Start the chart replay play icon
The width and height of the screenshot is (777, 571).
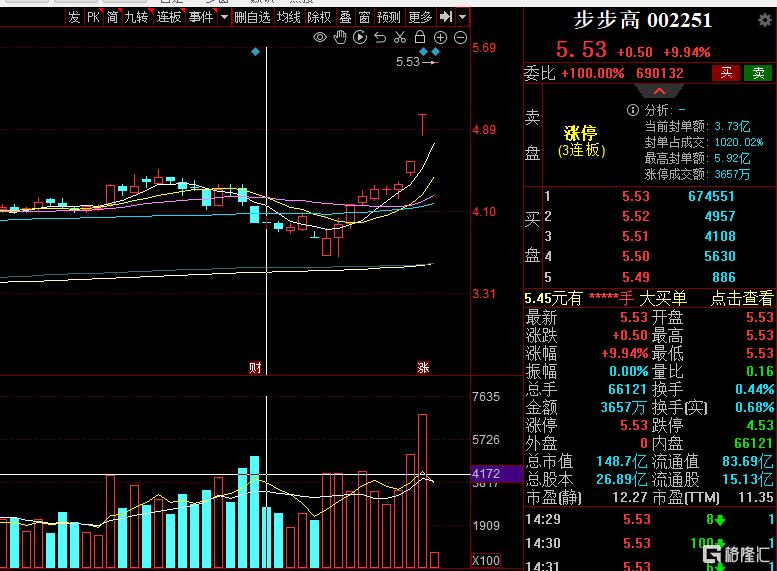[360, 37]
